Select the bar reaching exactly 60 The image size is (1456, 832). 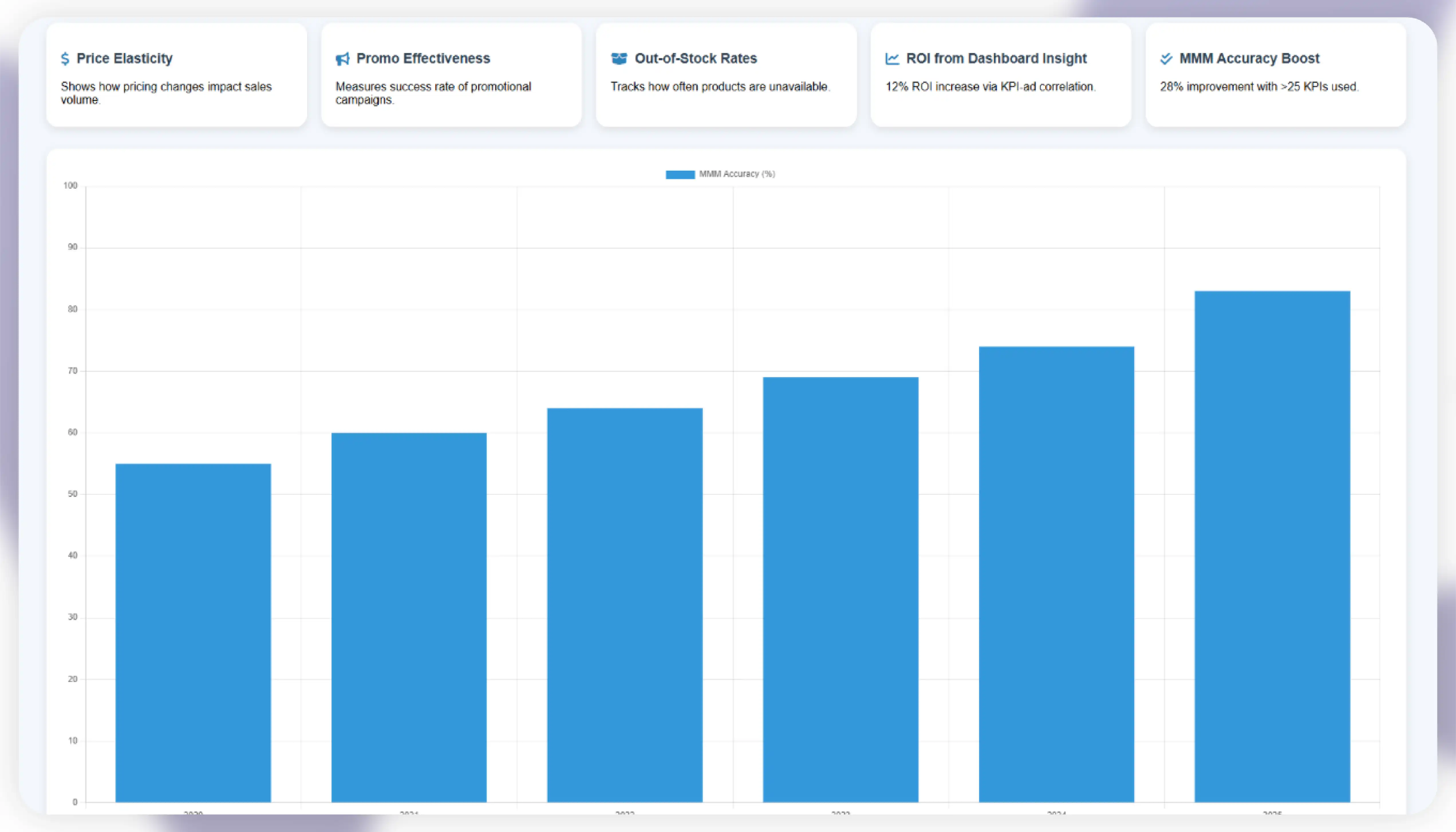(409, 617)
